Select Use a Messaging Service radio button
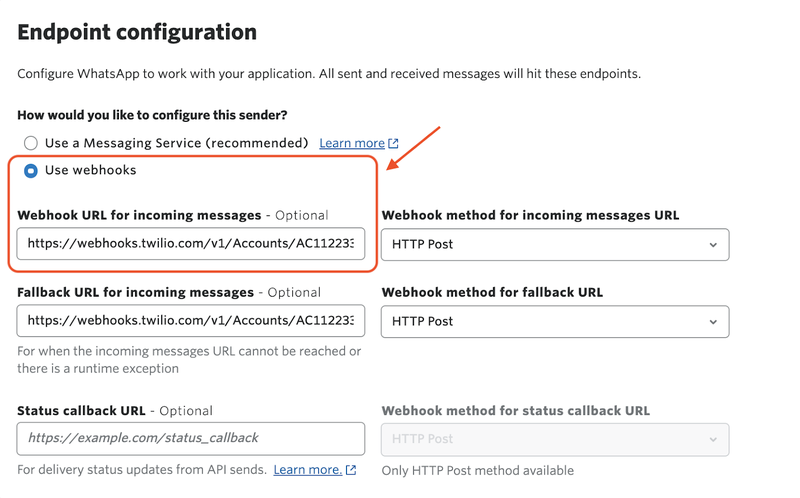Screen dimensions: 800x498 (x=31, y=143)
